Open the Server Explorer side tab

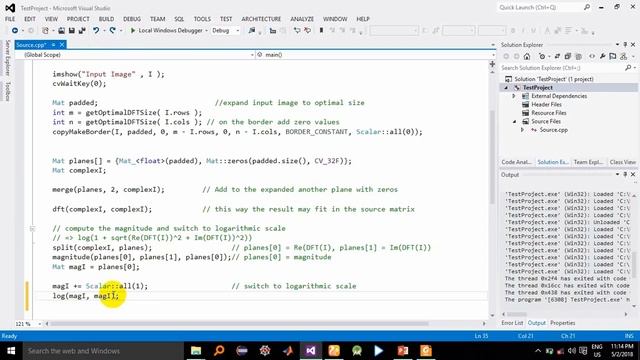(x=7, y=58)
